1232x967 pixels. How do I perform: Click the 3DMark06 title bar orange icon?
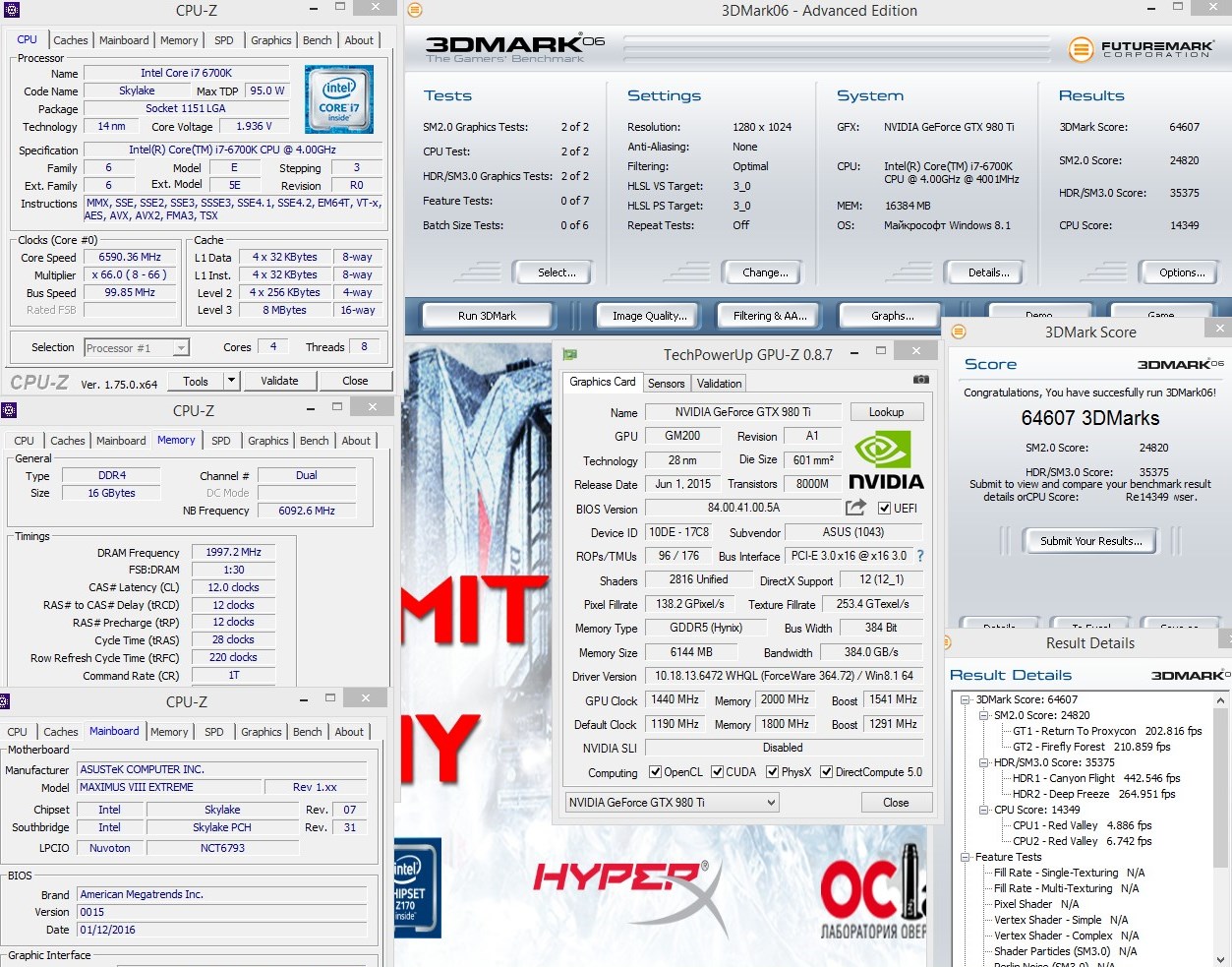click(415, 10)
